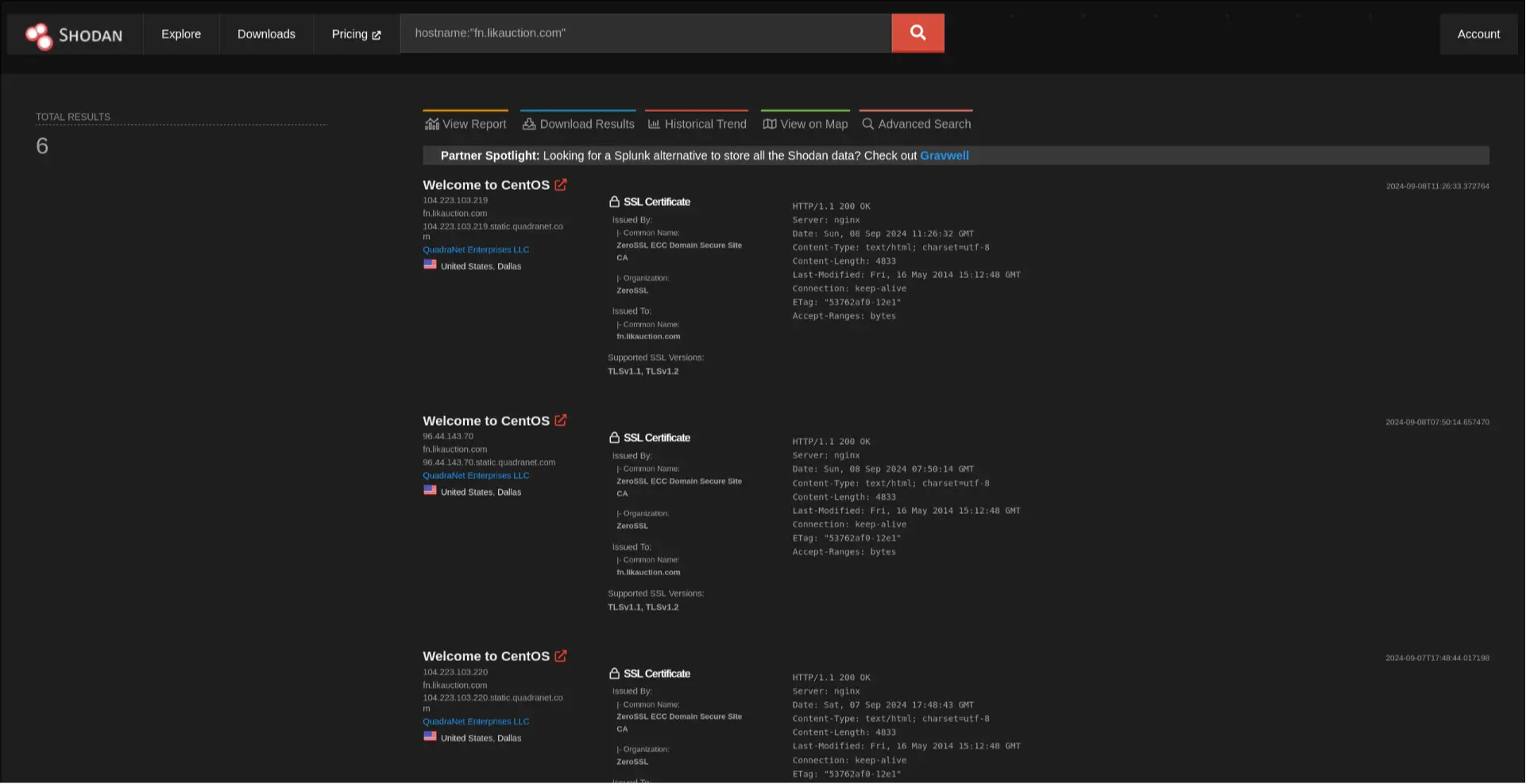1526x784 pixels.
Task: Click the lock icon of the second SSL Certificate
Action: point(614,438)
